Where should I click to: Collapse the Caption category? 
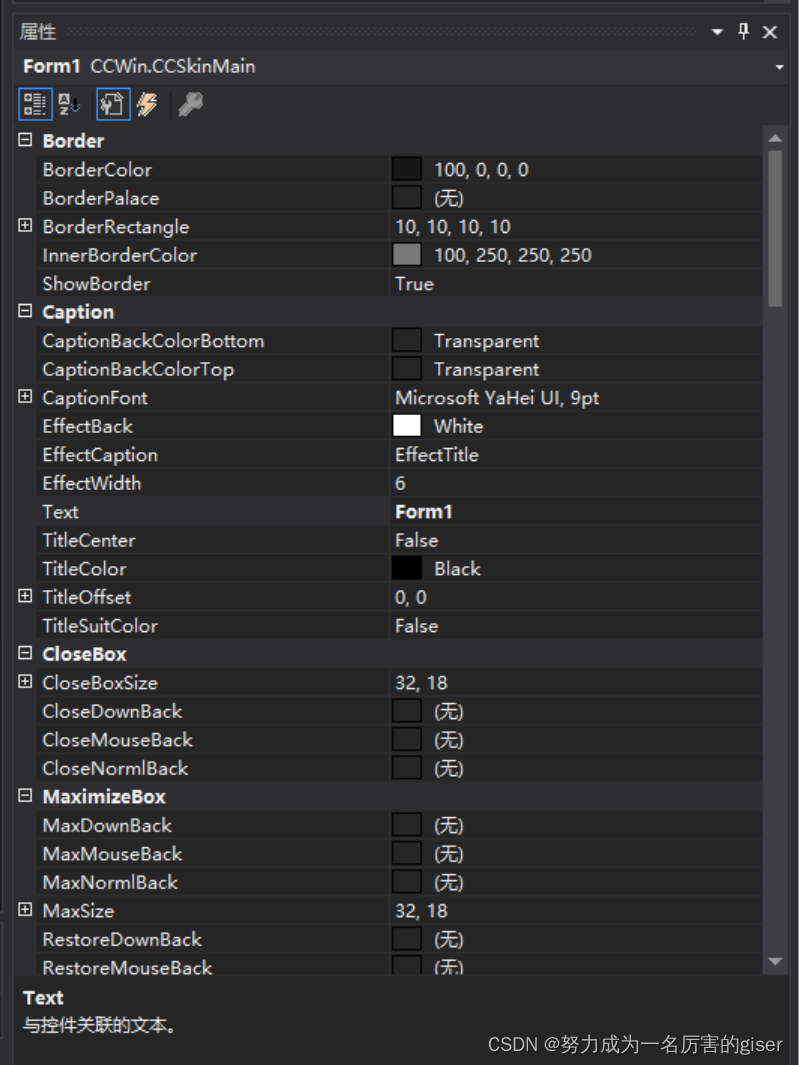(x=25, y=311)
